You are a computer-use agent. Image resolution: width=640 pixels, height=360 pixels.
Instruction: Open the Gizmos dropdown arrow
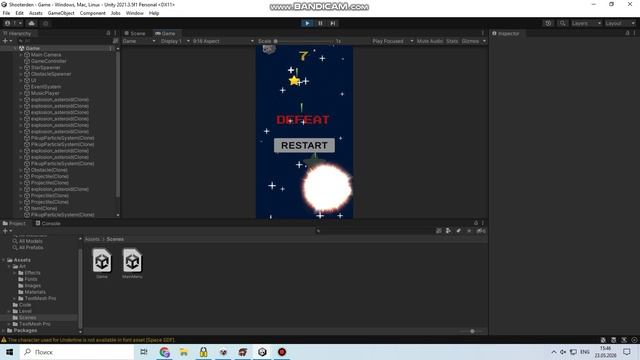484,41
